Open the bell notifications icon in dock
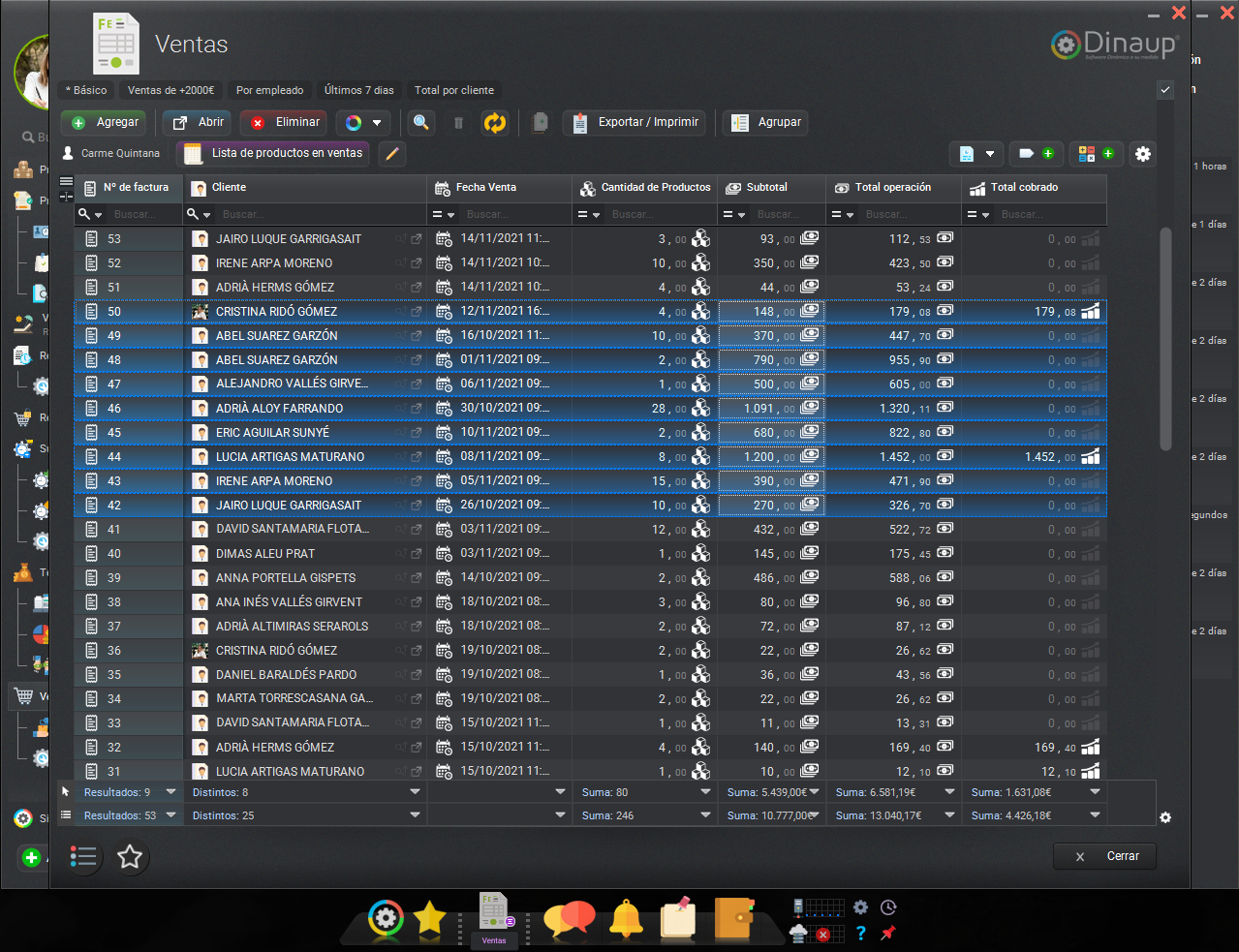 tap(626, 918)
